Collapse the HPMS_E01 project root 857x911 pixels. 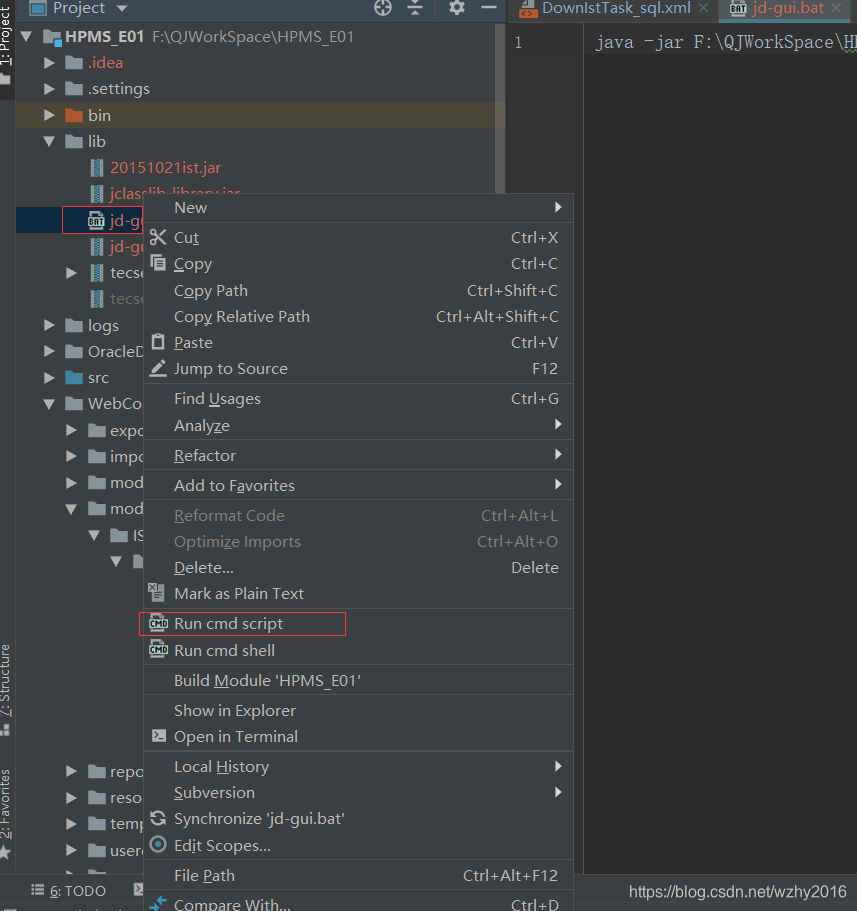26,37
